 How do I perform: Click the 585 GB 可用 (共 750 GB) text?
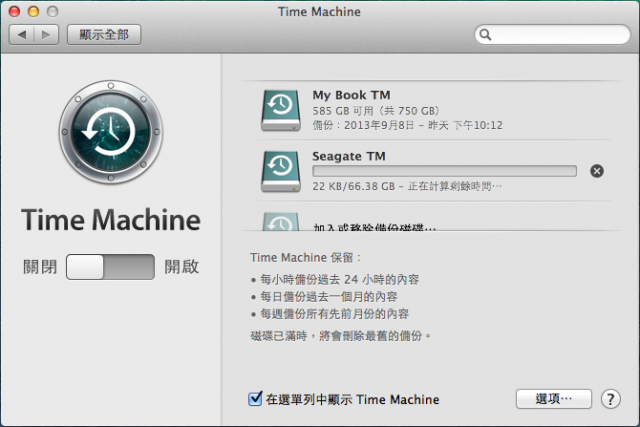tap(376, 111)
